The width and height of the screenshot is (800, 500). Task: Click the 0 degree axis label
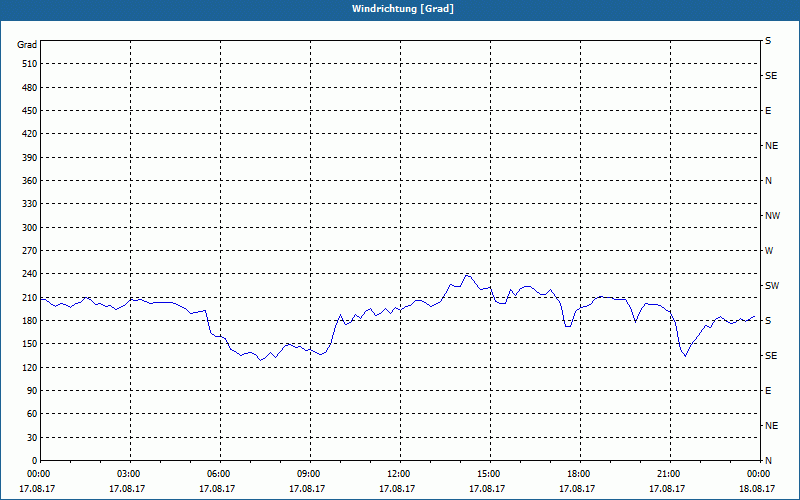tap(35, 461)
